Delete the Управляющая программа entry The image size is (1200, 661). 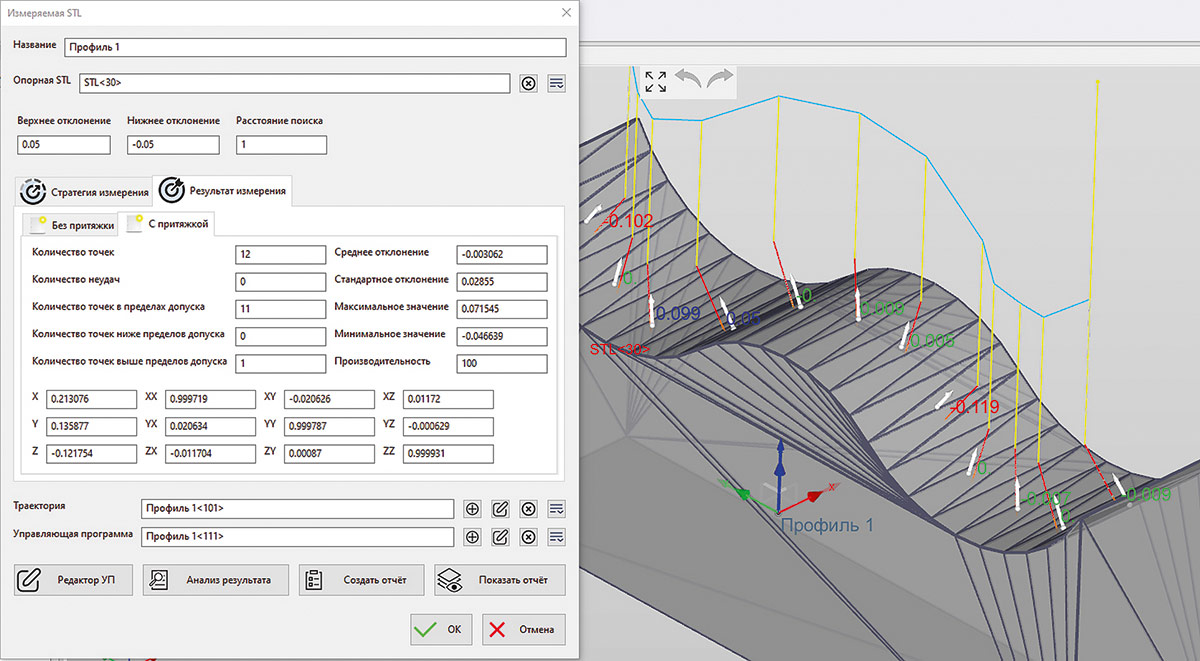click(x=529, y=537)
